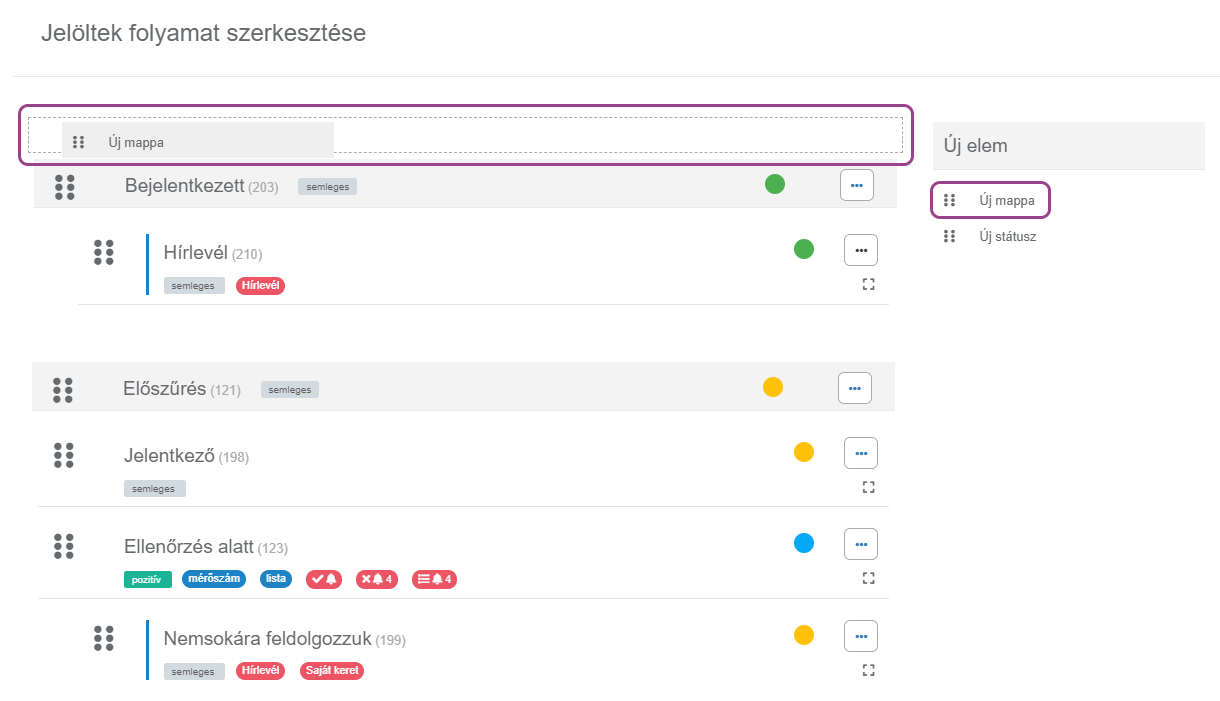The width and height of the screenshot is (1220, 701).
Task: Open the Előszűrés three-dot options menu
Action: click(x=855, y=388)
